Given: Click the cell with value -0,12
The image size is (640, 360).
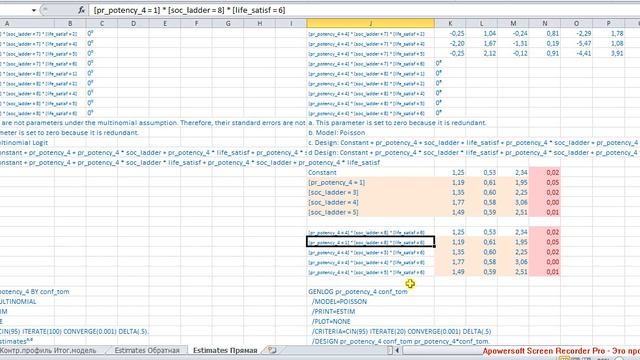Looking at the screenshot, I should click(x=513, y=53).
